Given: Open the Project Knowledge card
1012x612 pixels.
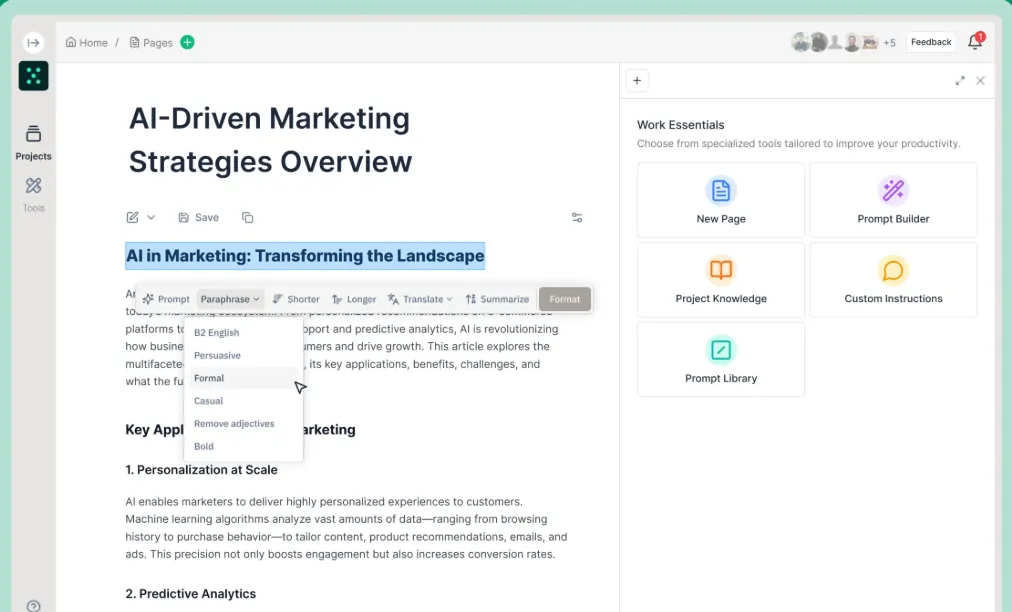Looking at the screenshot, I should click(721, 280).
